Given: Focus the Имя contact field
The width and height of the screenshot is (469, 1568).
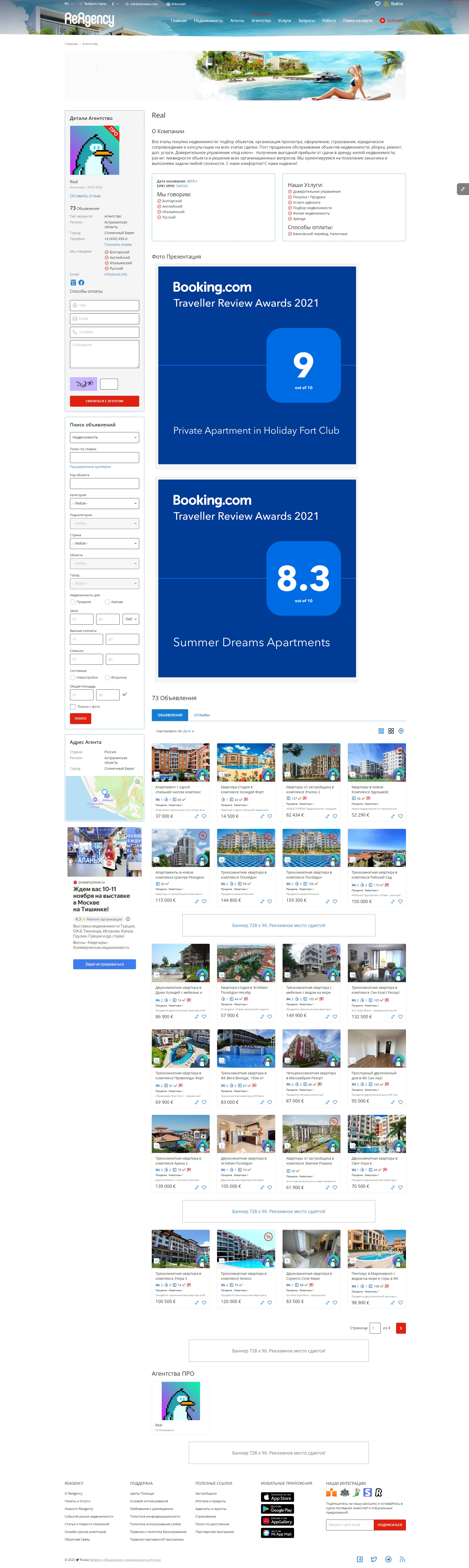Looking at the screenshot, I should click(x=104, y=306).
